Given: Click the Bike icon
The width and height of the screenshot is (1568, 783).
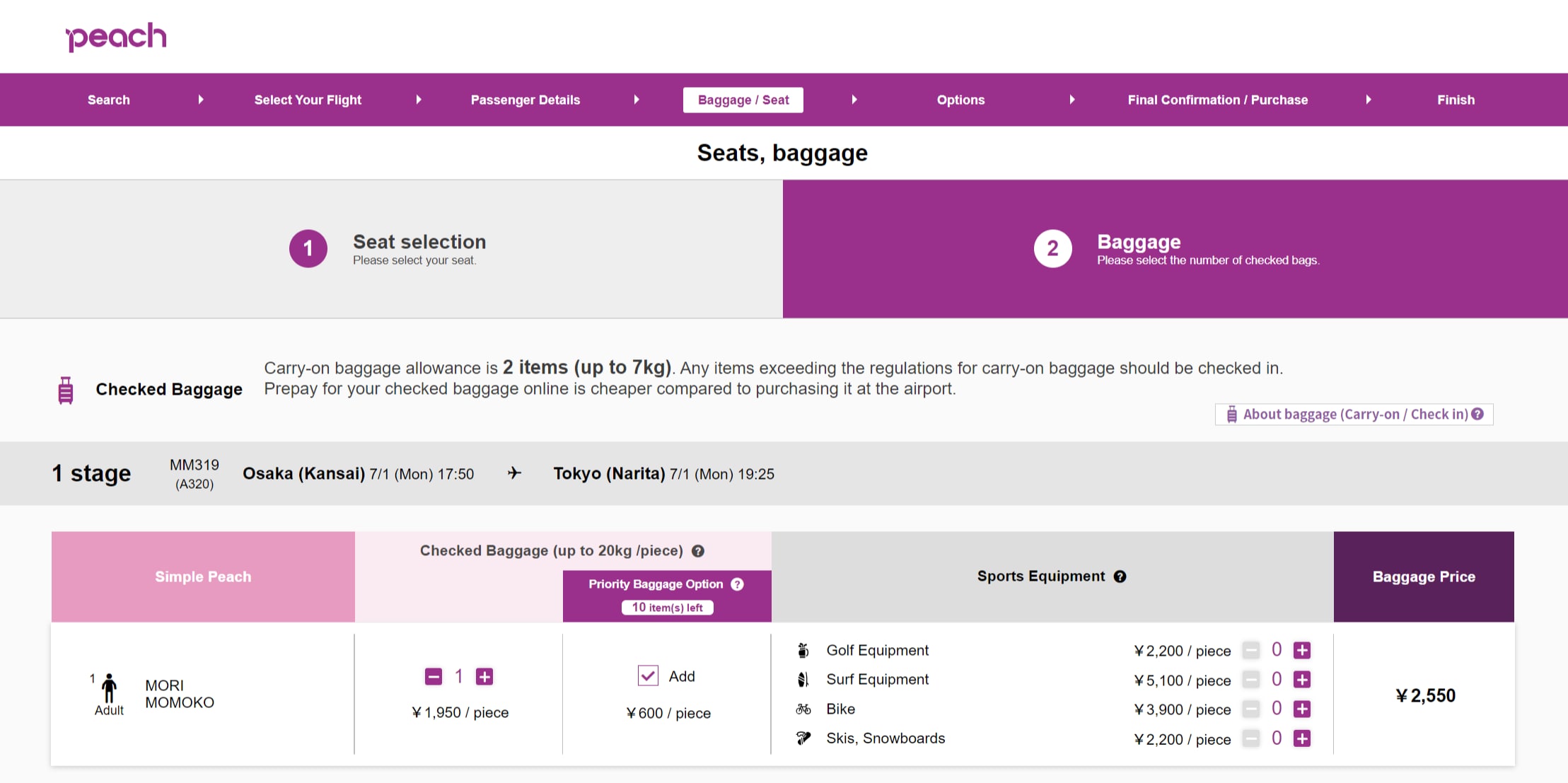Looking at the screenshot, I should tap(803, 709).
